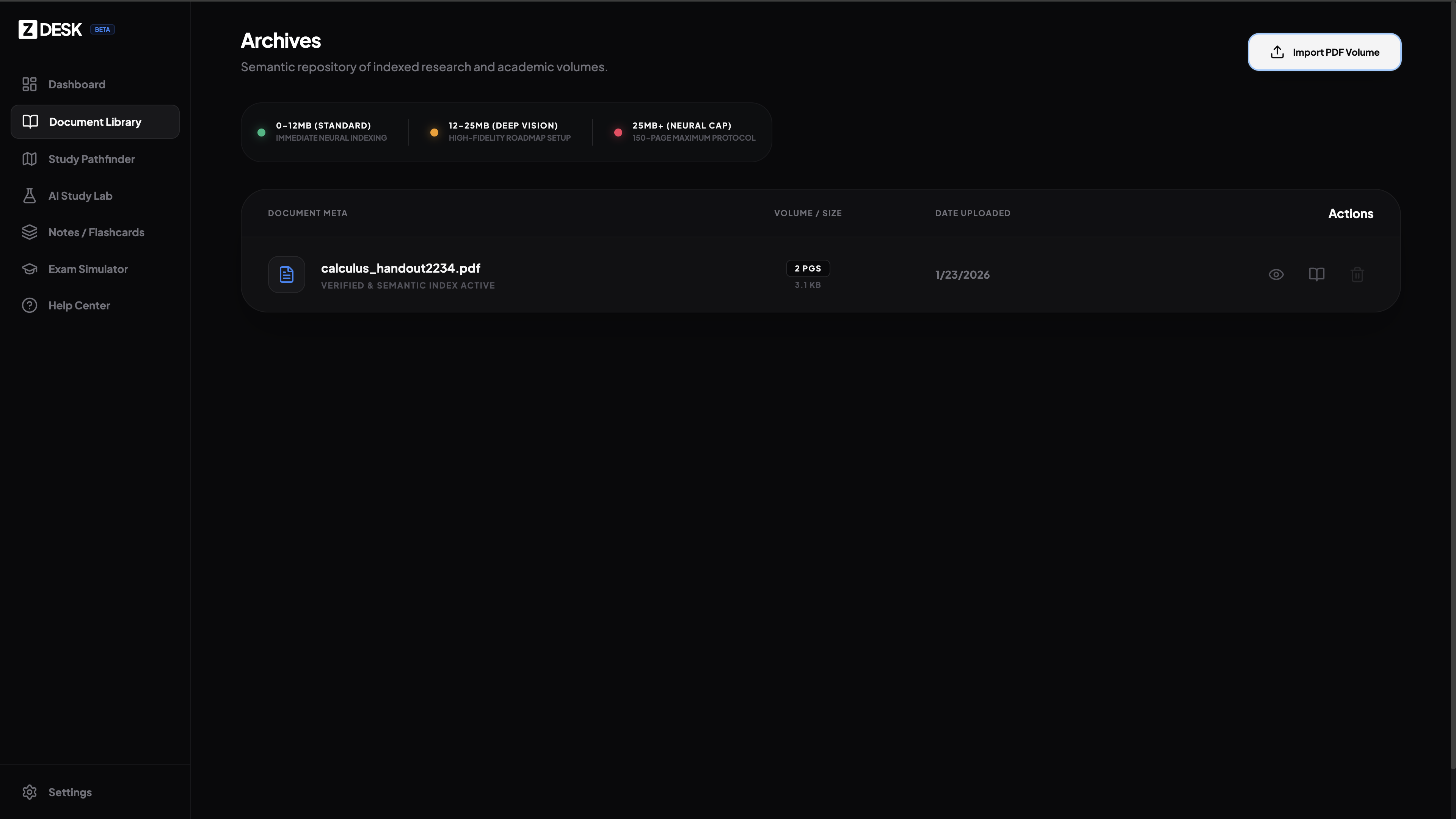
Task: Open the book reader icon in Actions
Action: 1316,275
